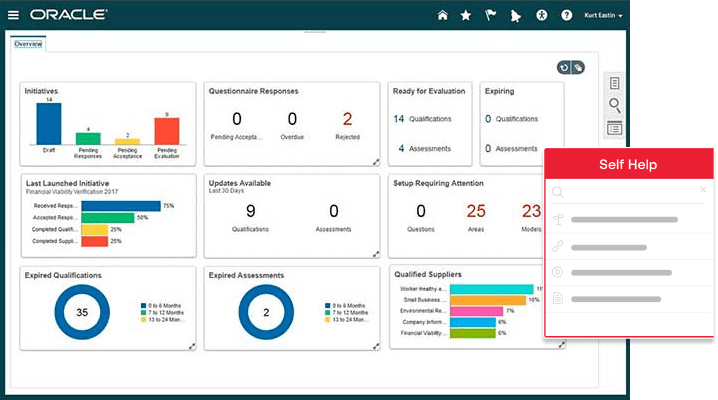The image size is (718, 400).
Task: Open the Watchlist flag icon
Action: tap(490, 16)
